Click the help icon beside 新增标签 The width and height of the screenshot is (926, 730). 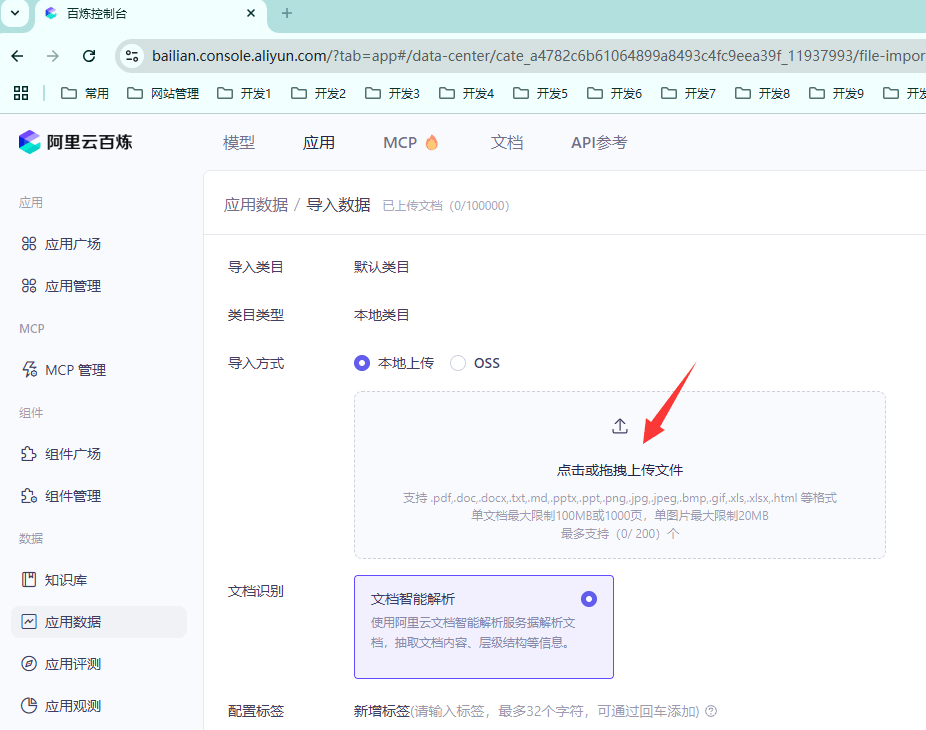tap(711, 711)
